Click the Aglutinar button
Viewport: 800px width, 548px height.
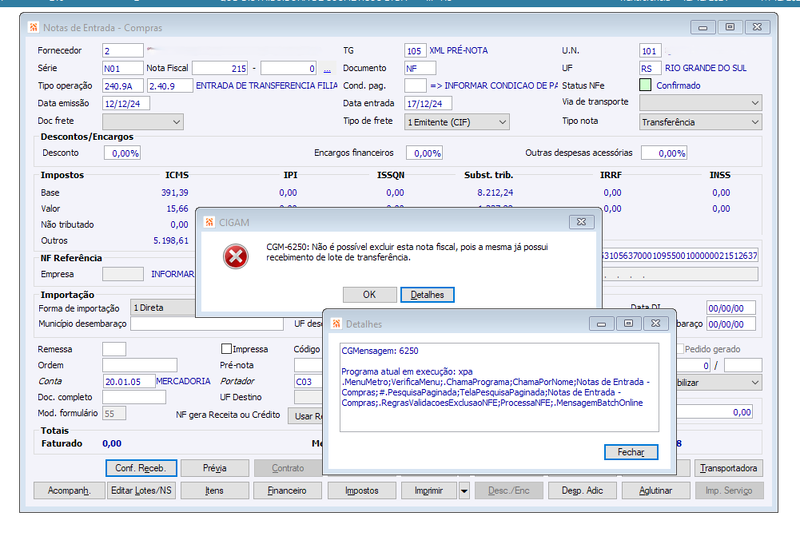656,490
